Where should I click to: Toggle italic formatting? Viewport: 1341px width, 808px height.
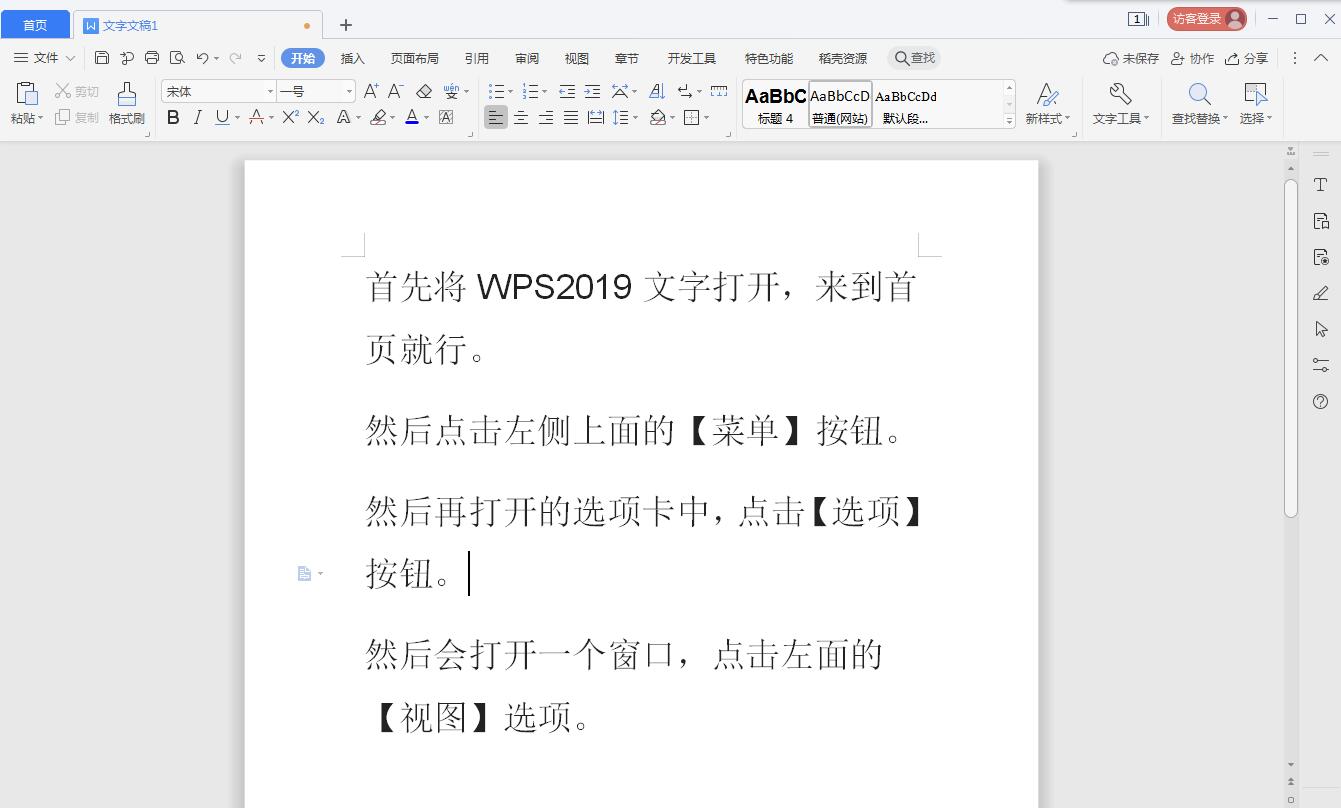tap(196, 117)
